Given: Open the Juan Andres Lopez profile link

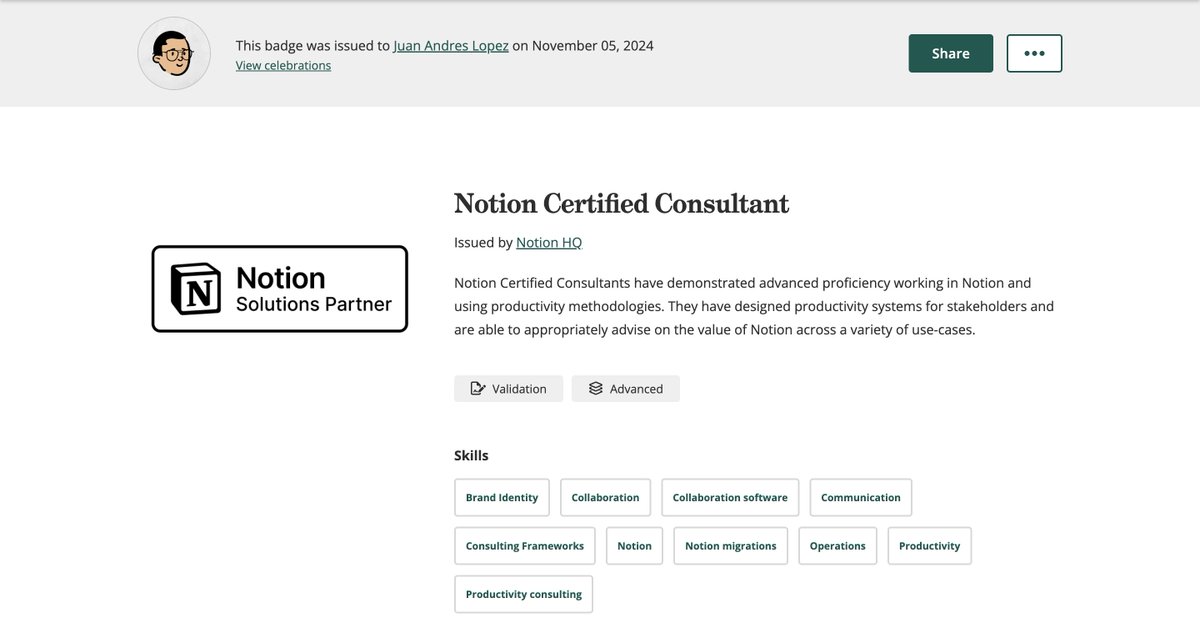Looking at the screenshot, I should point(451,45).
